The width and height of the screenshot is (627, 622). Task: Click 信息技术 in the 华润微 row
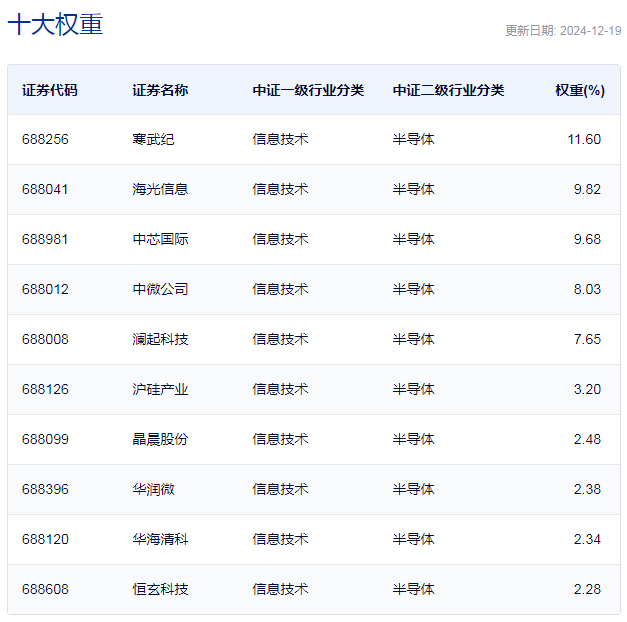tap(280, 489)
